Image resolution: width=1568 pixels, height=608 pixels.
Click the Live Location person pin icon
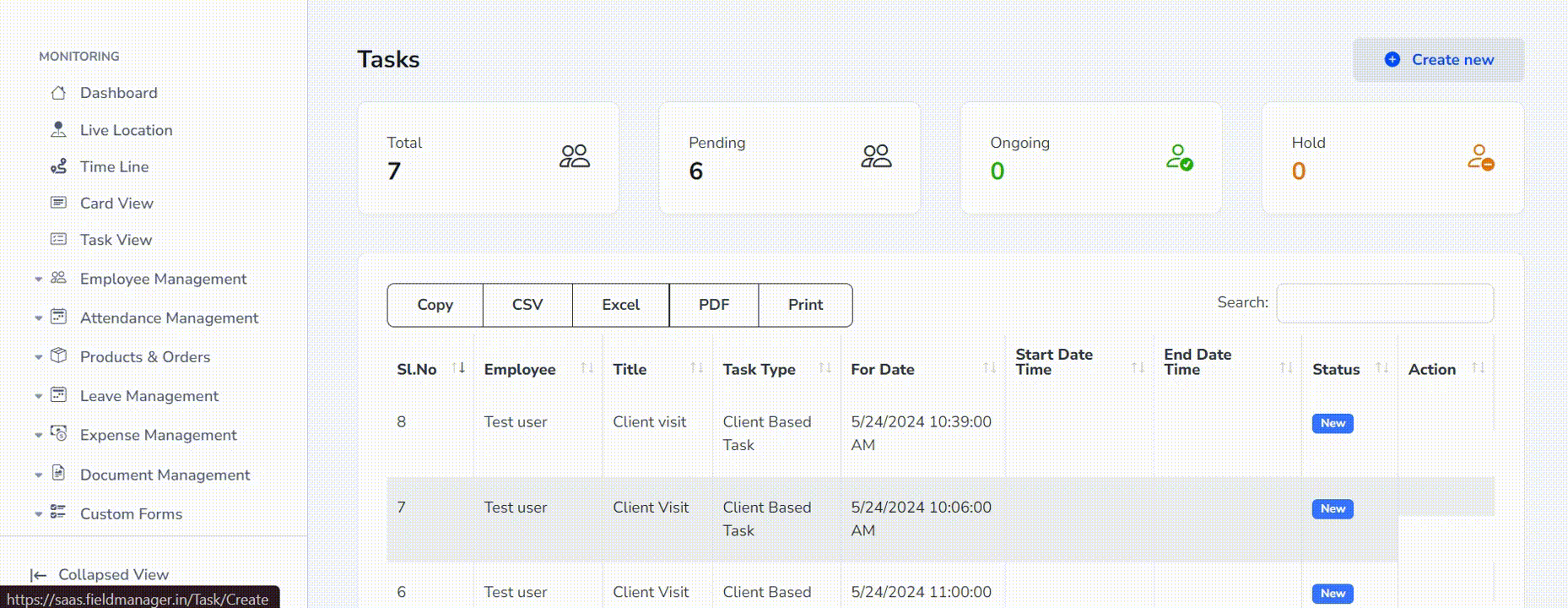[x=58, y=129]
